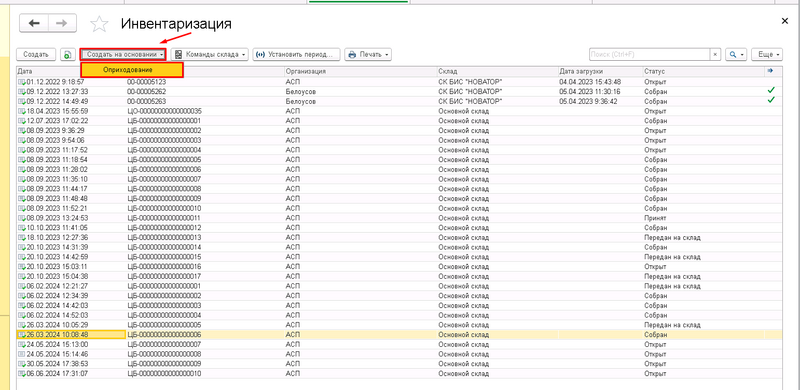Choose Оприходование from the dropdown menu

pos(132,70)
